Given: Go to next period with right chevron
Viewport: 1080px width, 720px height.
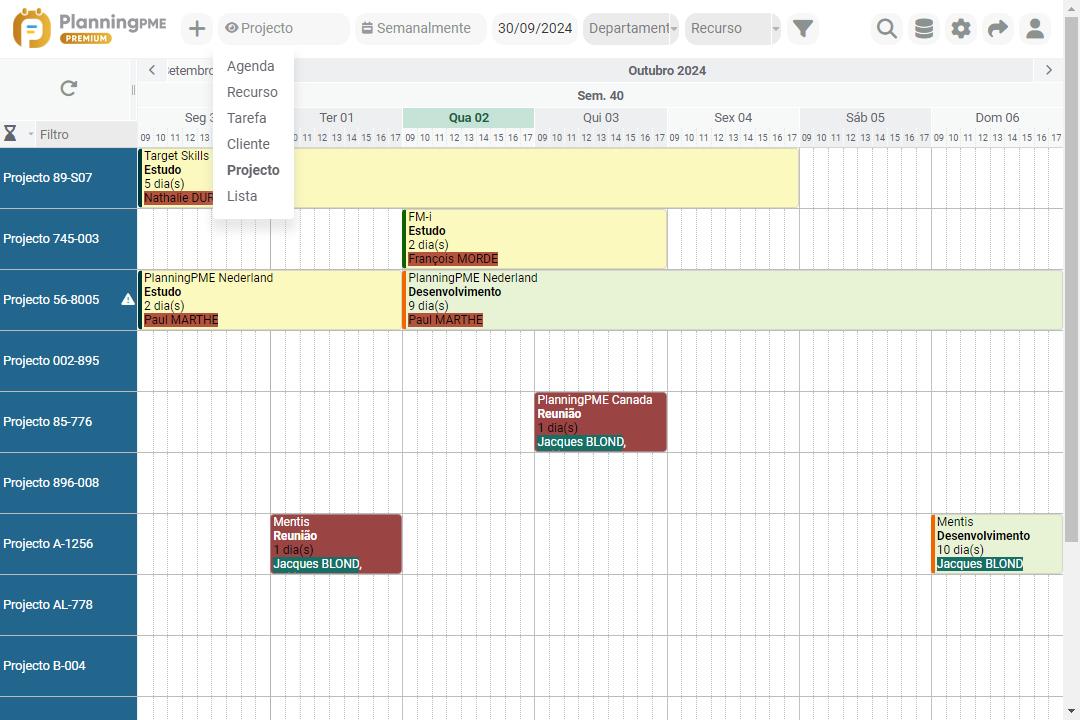Looking at the screenshot, I should pos(1048,70).
